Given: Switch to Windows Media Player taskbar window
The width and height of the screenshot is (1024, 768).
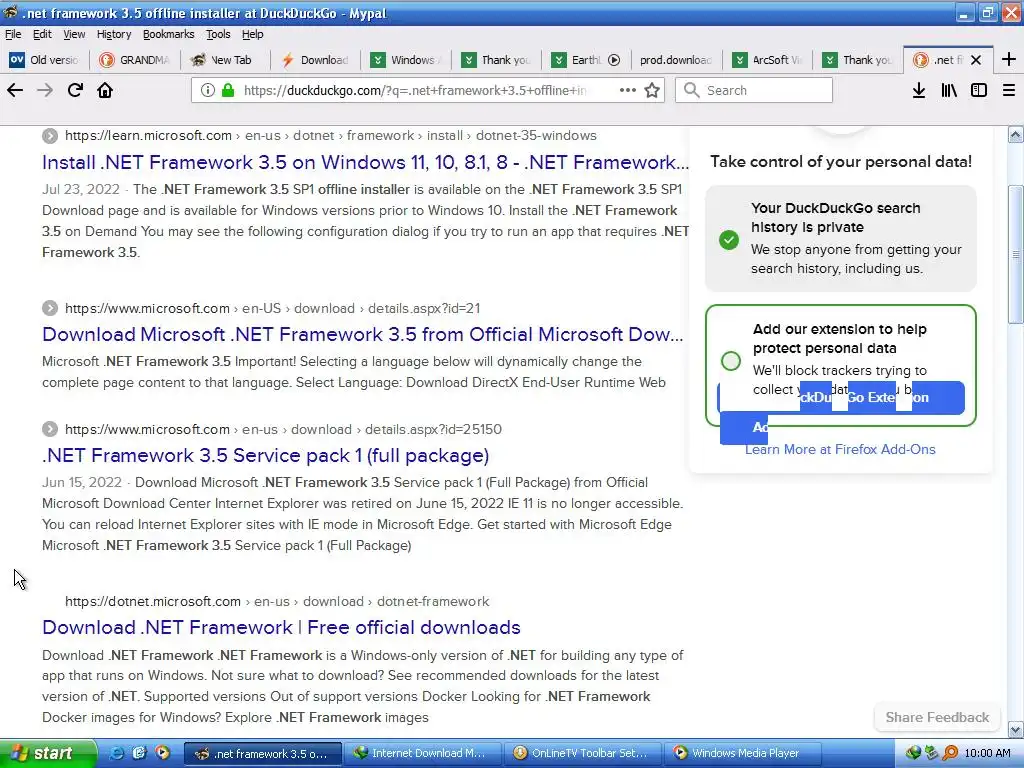Looking at the screenshot, I should point(743,754).
